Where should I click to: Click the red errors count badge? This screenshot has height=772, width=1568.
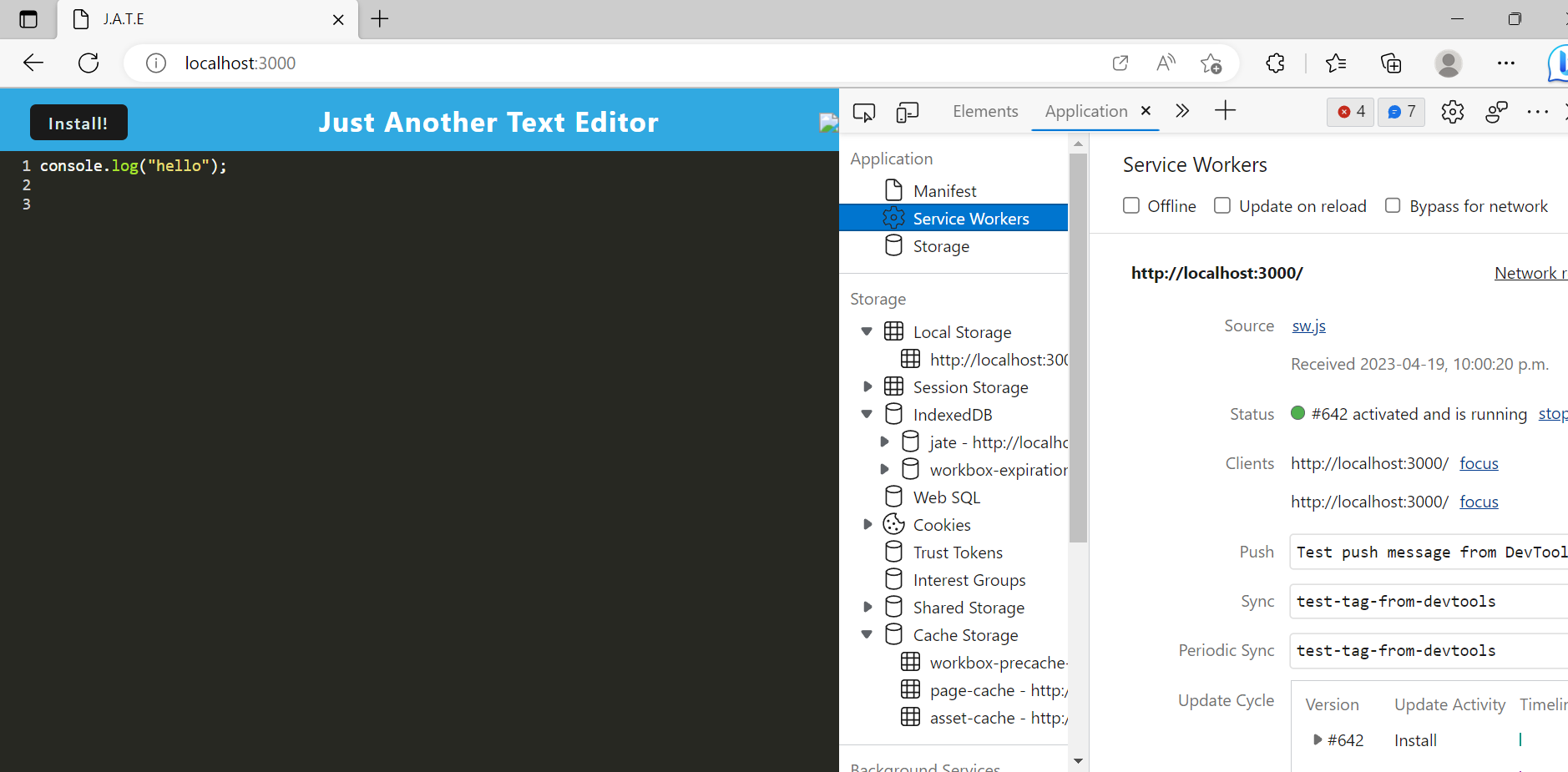click(x=1351, y=112)
